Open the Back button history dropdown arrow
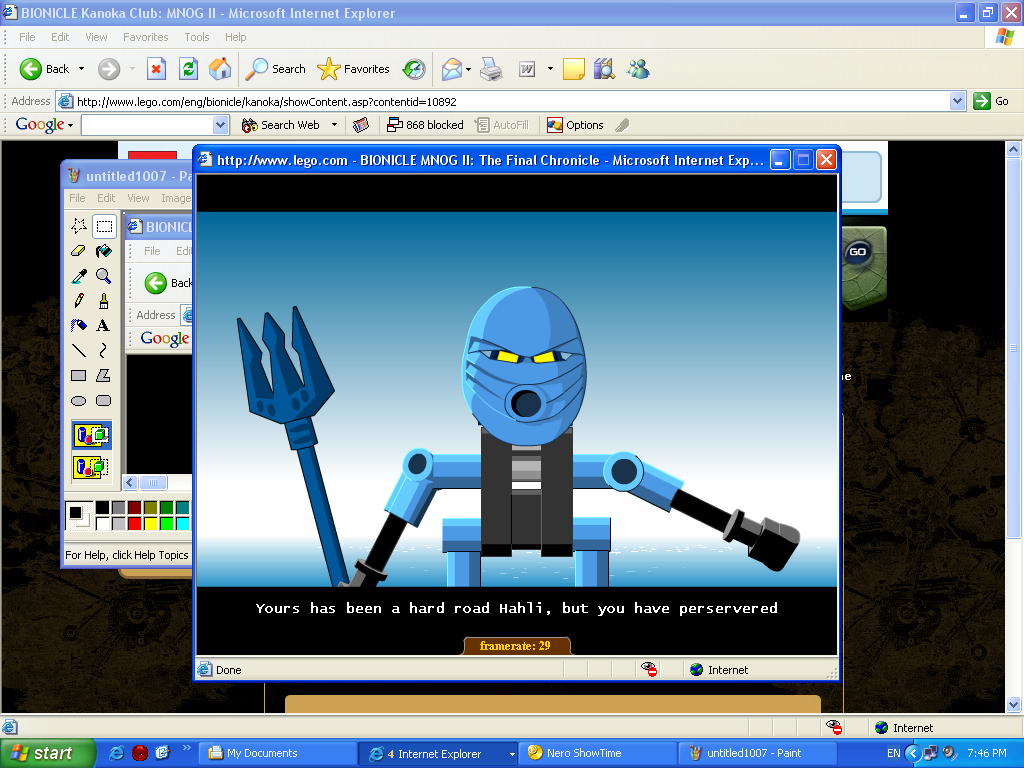 coord(82,69)
